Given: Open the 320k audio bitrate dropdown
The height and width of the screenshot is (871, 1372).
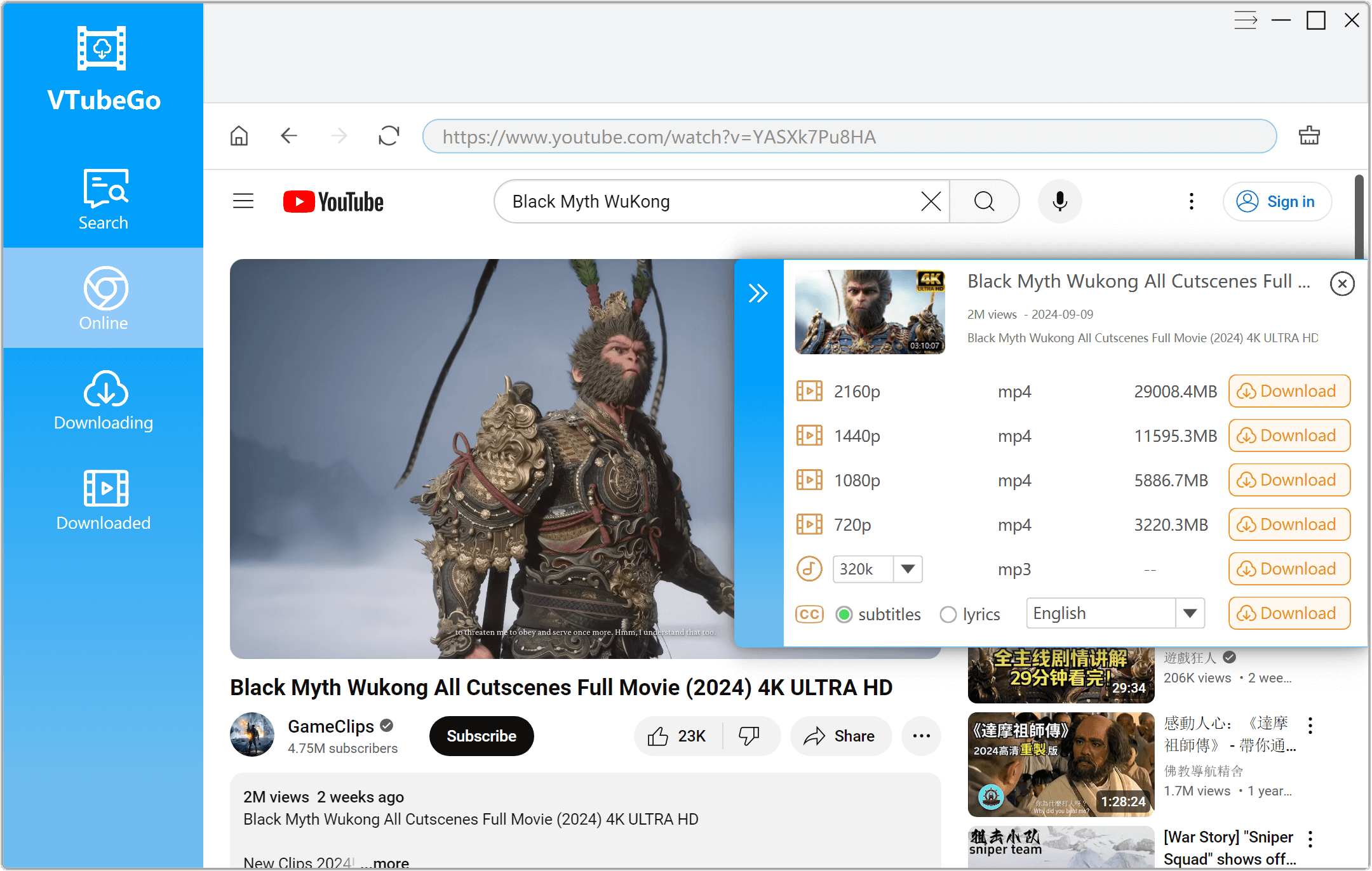Looking at the screenshot, I should tap(908, 569).
